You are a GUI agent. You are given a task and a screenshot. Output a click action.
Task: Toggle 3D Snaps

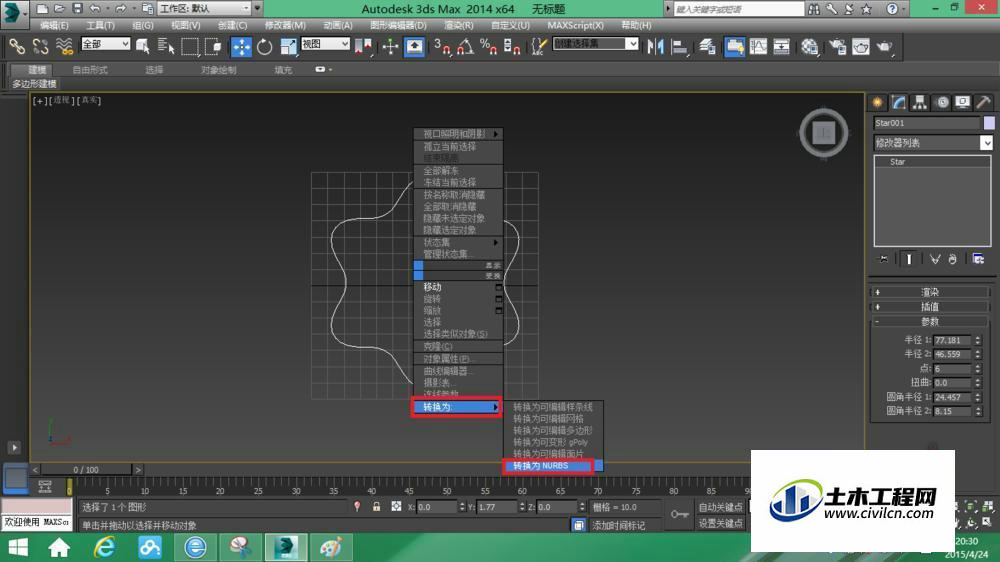click(x=441, y=47)
